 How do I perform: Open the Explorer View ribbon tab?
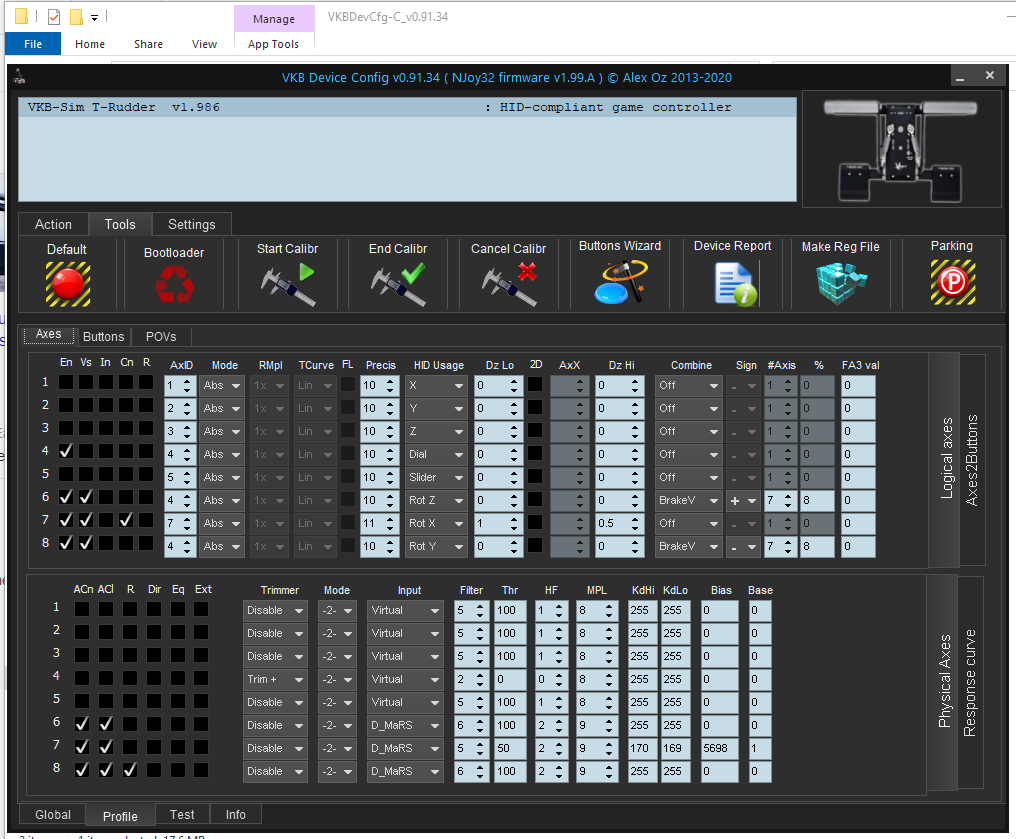coord(204,44)
